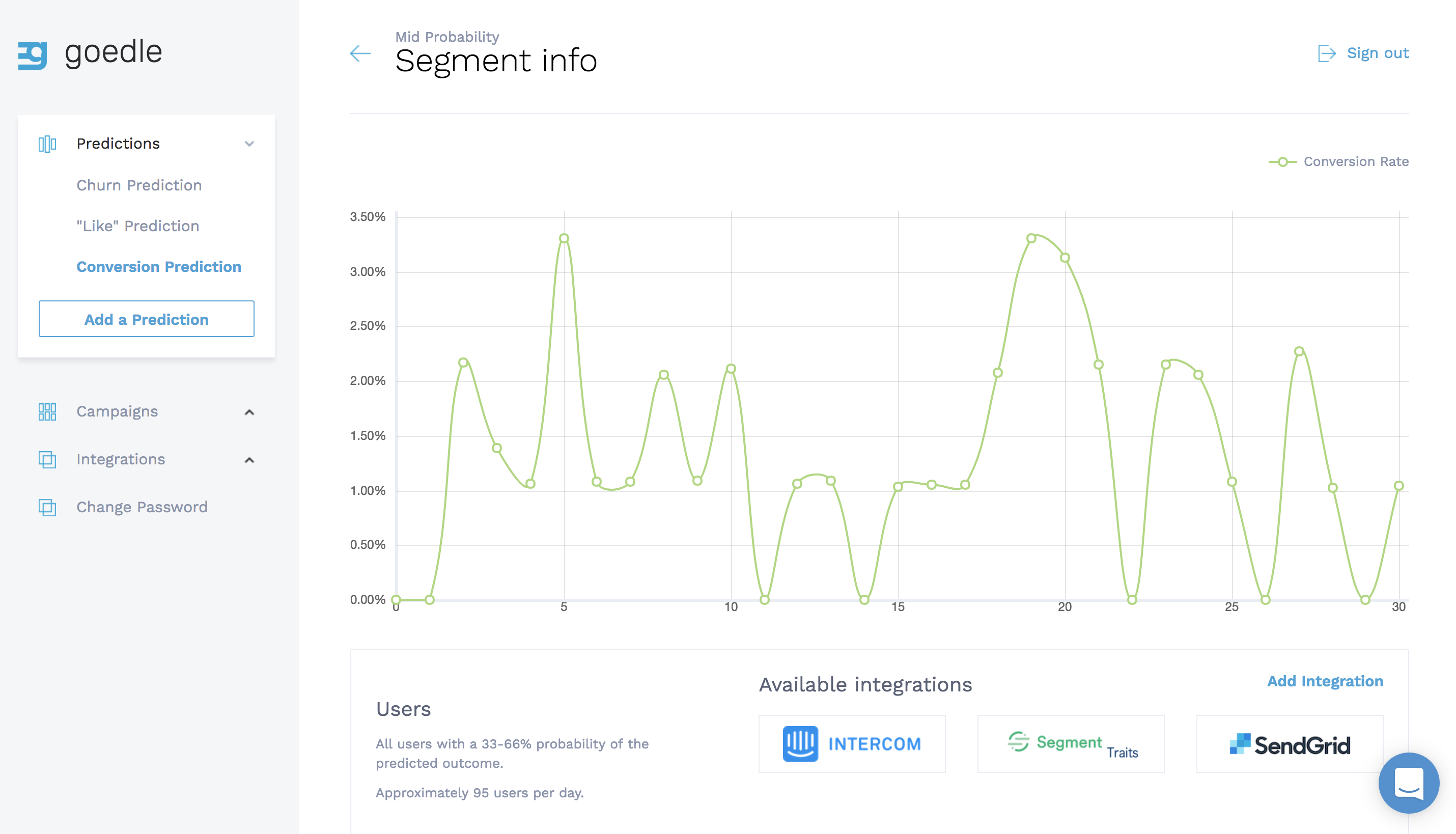
Task: Open Churn Prediction menu item
Action: tap(139, 185)
